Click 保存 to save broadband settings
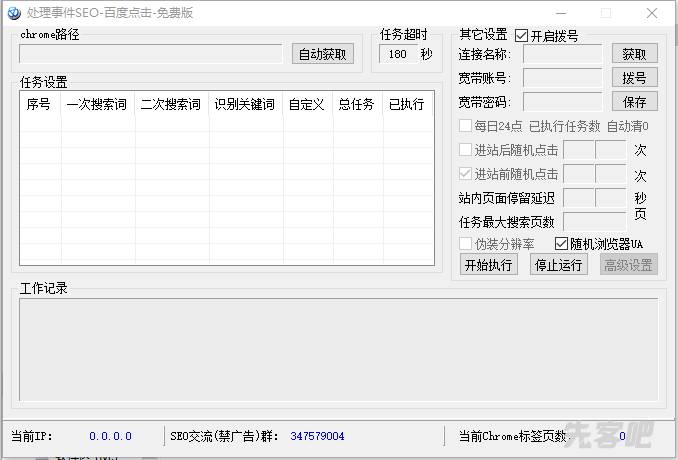The height and width of the screenshot is (460, 678). [634, 102]
